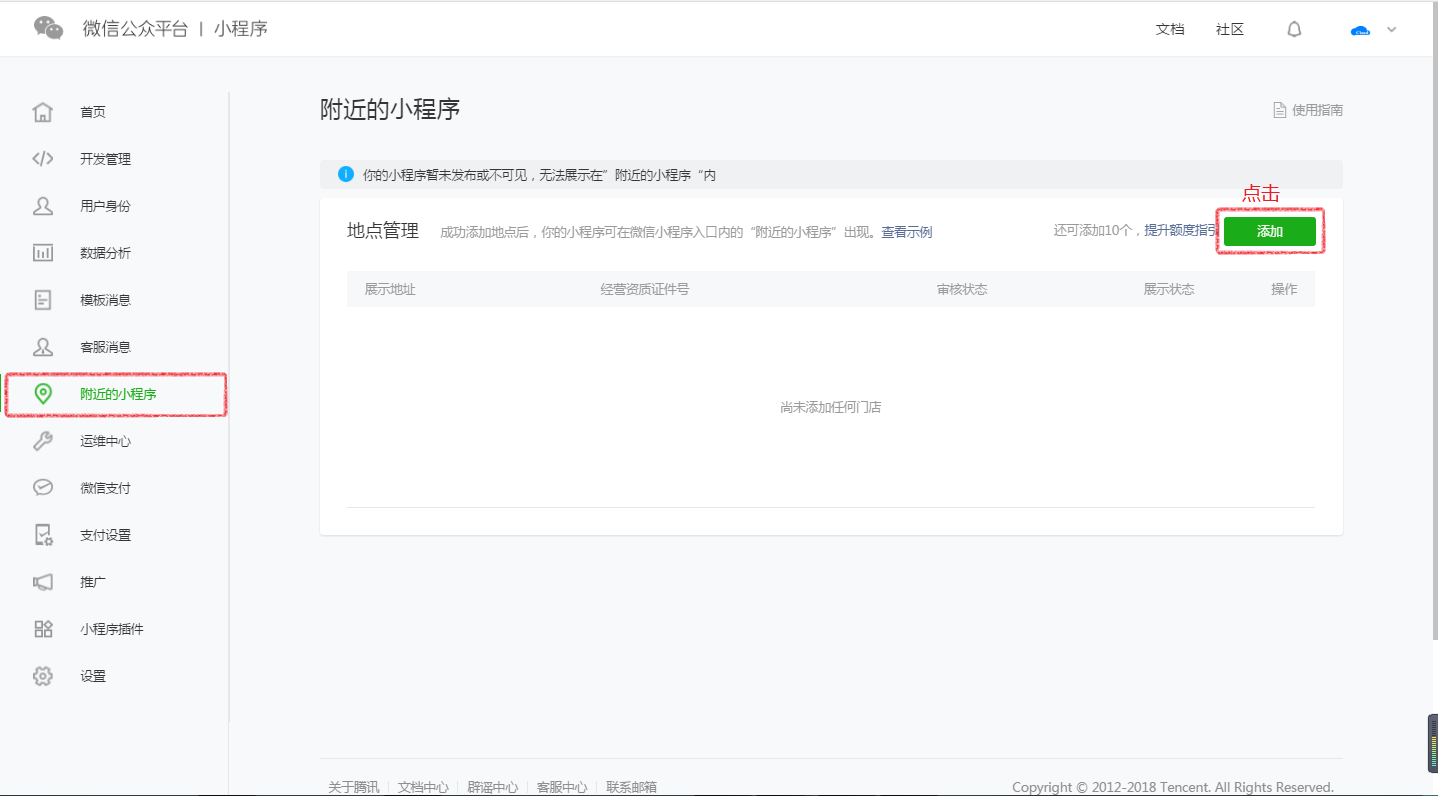Click the WeChat logo in the header
Image resolution: width=1438 pixels, height=796 pixels.
coord(48,28)
